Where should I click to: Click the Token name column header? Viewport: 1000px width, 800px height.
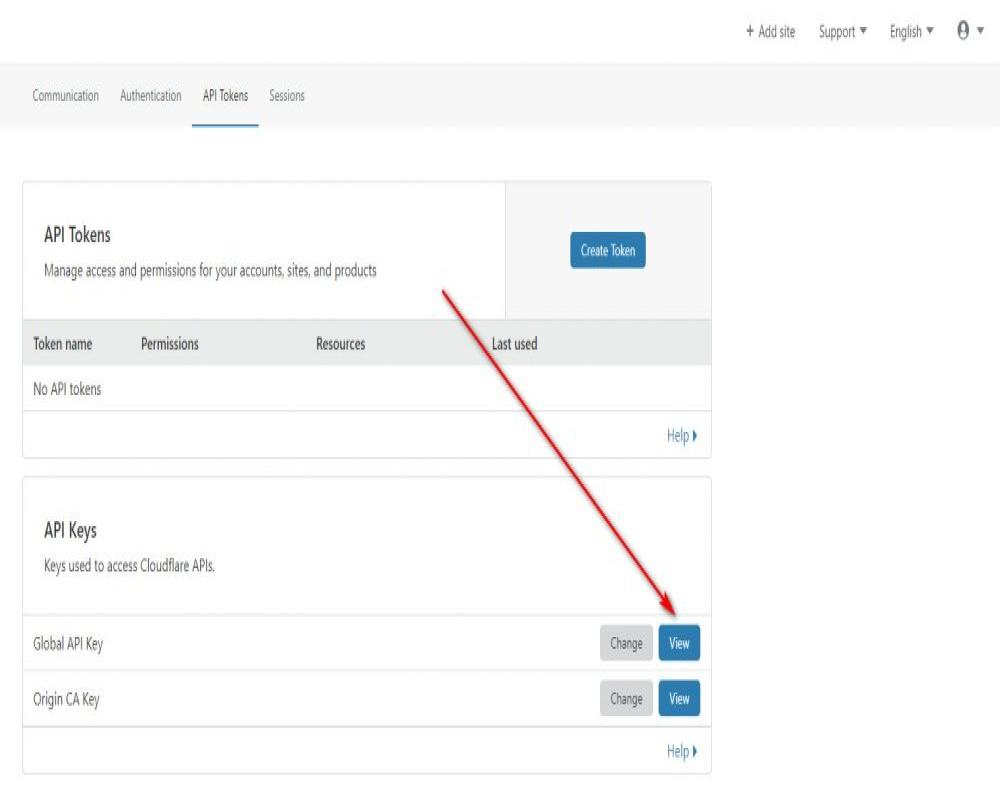pyautogui.click(x=63, y=344)
